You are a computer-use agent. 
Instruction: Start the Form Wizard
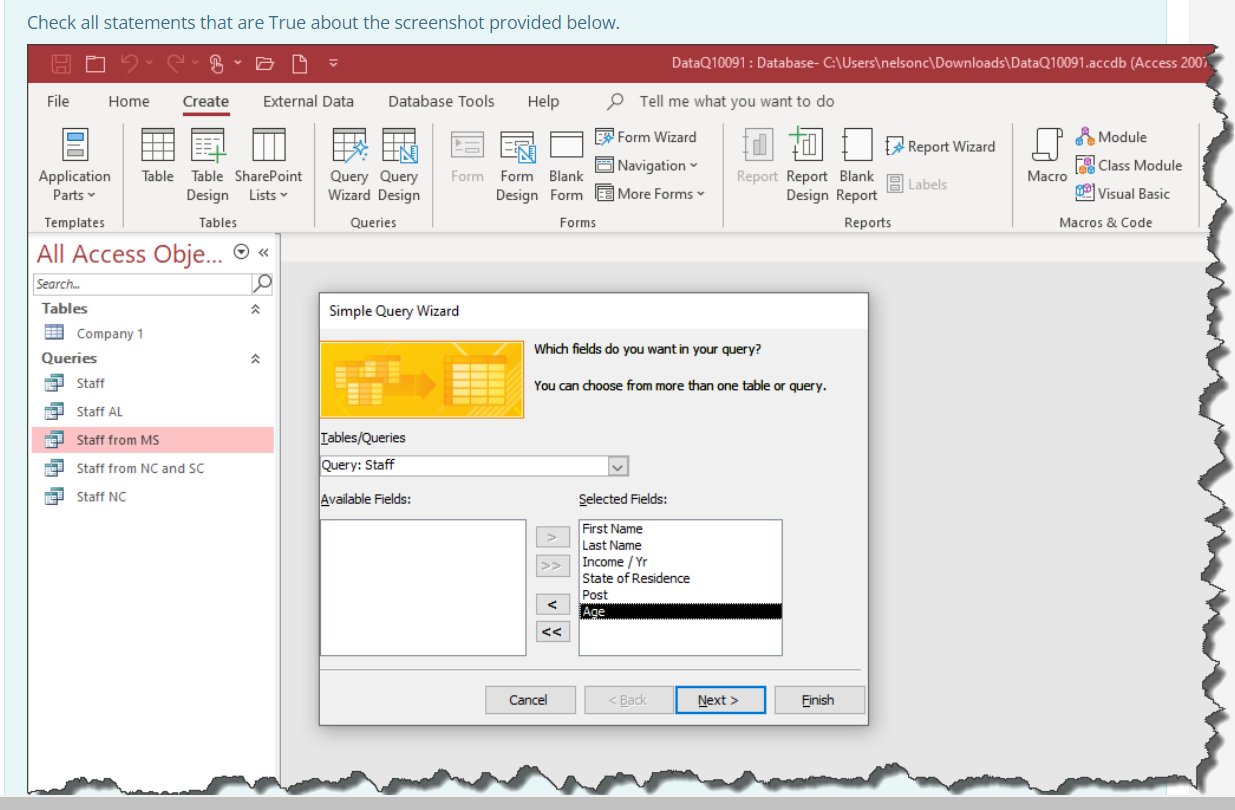[x=647, y=136]
